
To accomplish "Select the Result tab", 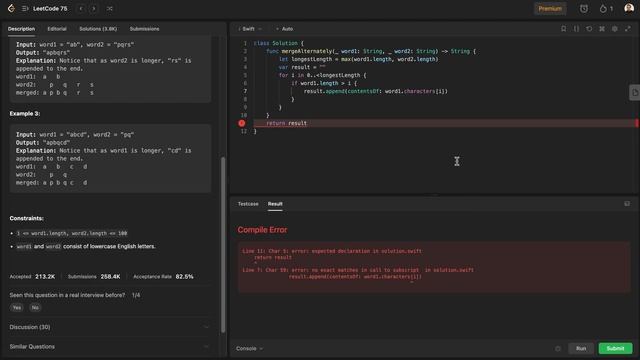I will point(275,204).
